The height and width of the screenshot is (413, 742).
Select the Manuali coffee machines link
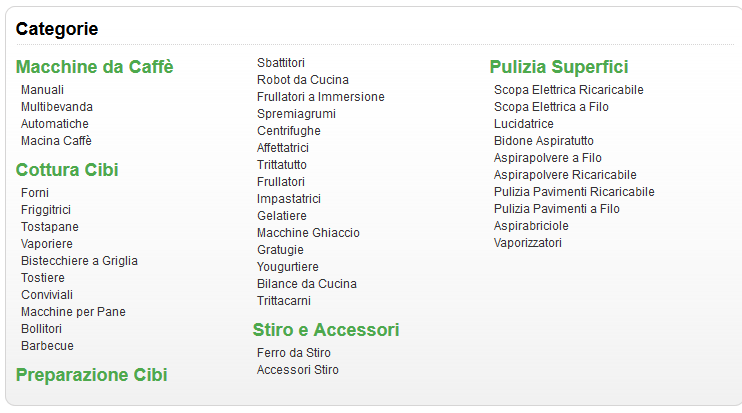click(42, 90)
